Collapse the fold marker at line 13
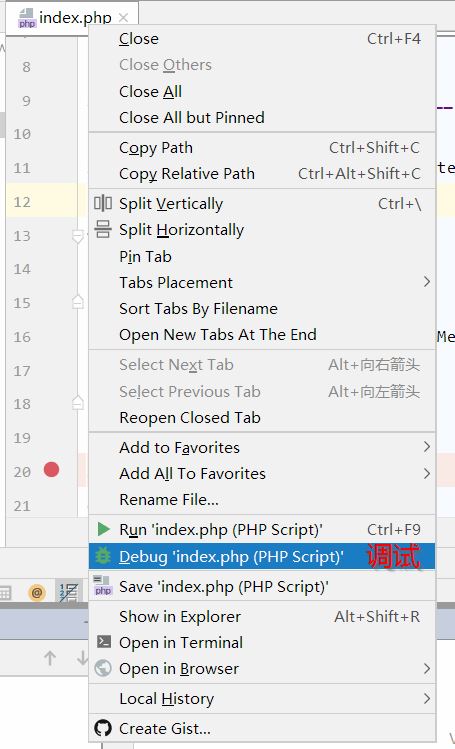Image resolution: width=455 pixels, height=749 pixels. 77,235
